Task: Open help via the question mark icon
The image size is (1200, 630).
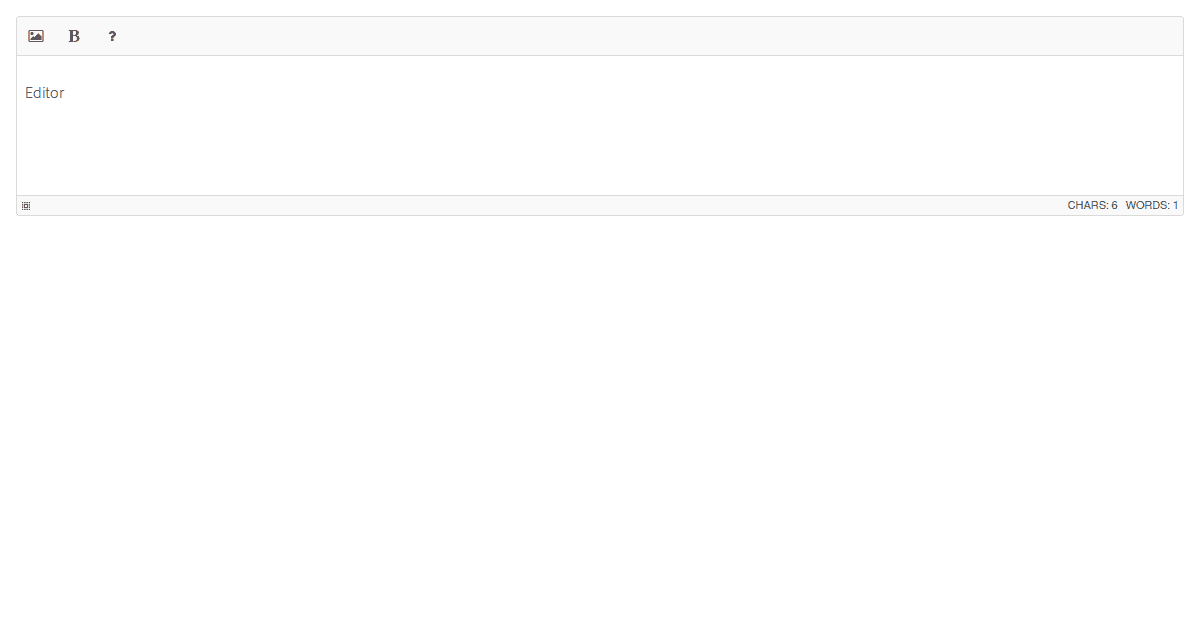Action: point(111,36)
